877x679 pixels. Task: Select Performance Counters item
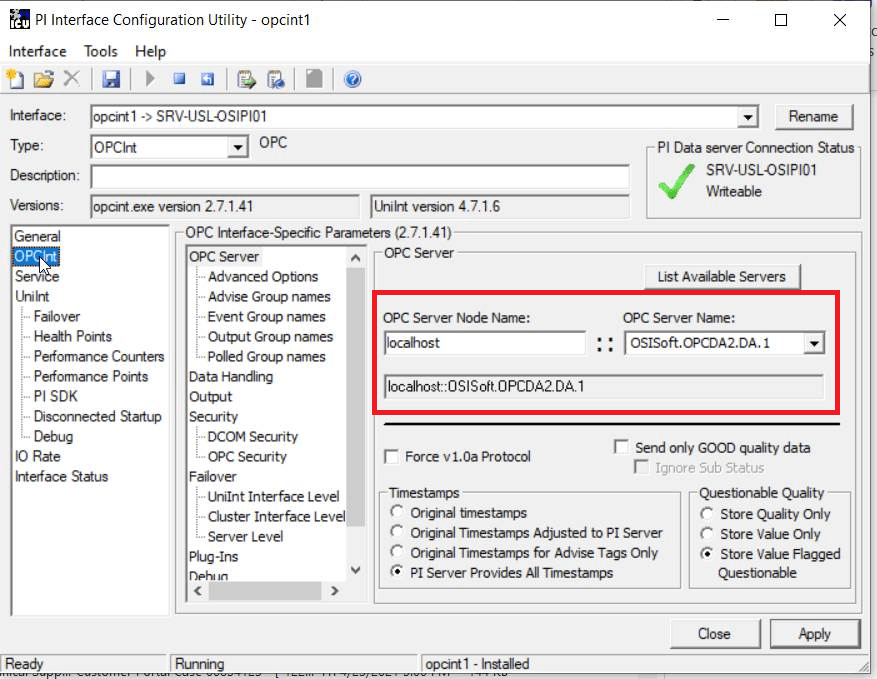98,356
